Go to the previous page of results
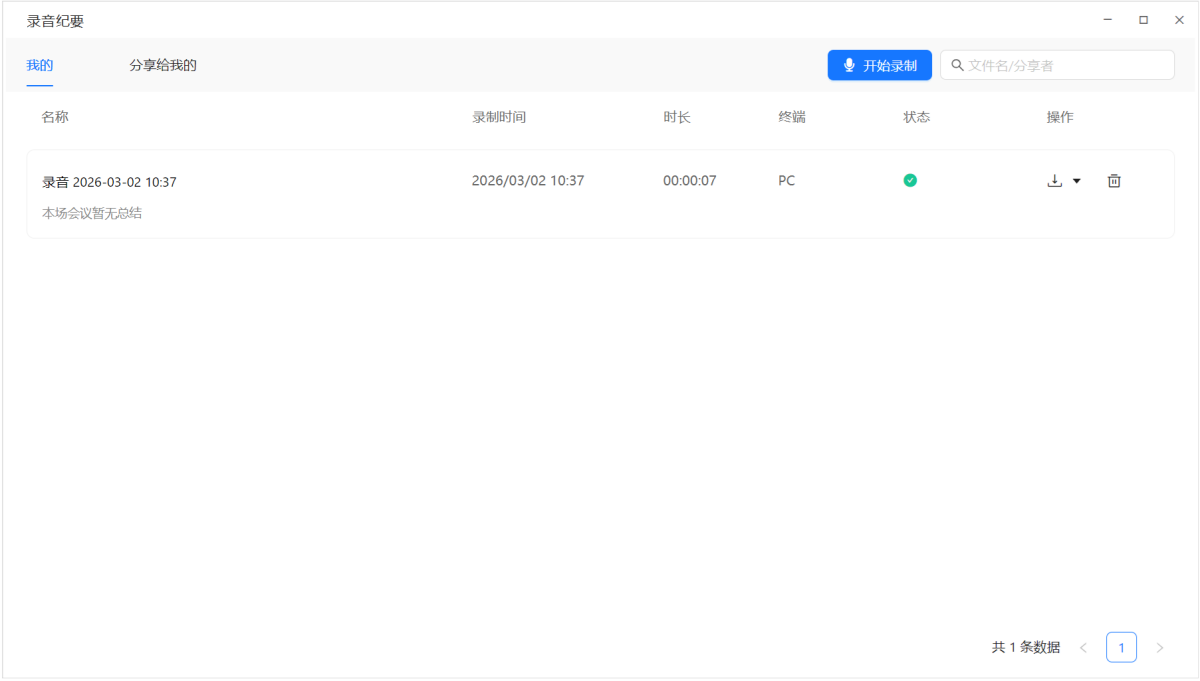1200x681 pixels. 1083,648
